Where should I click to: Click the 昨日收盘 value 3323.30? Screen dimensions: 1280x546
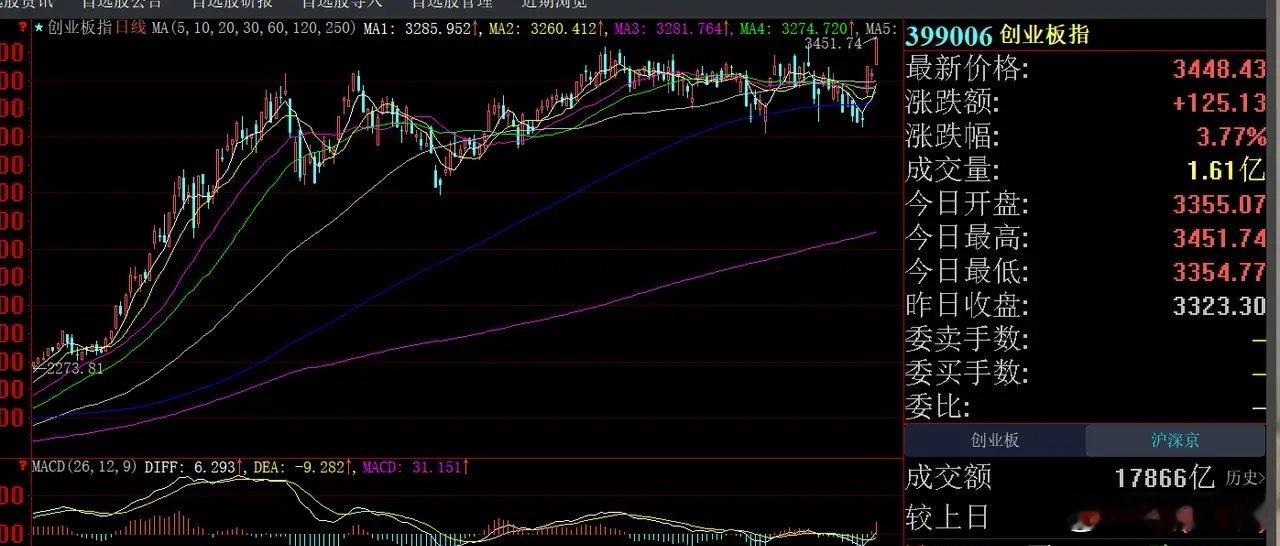coord(1219,306)
